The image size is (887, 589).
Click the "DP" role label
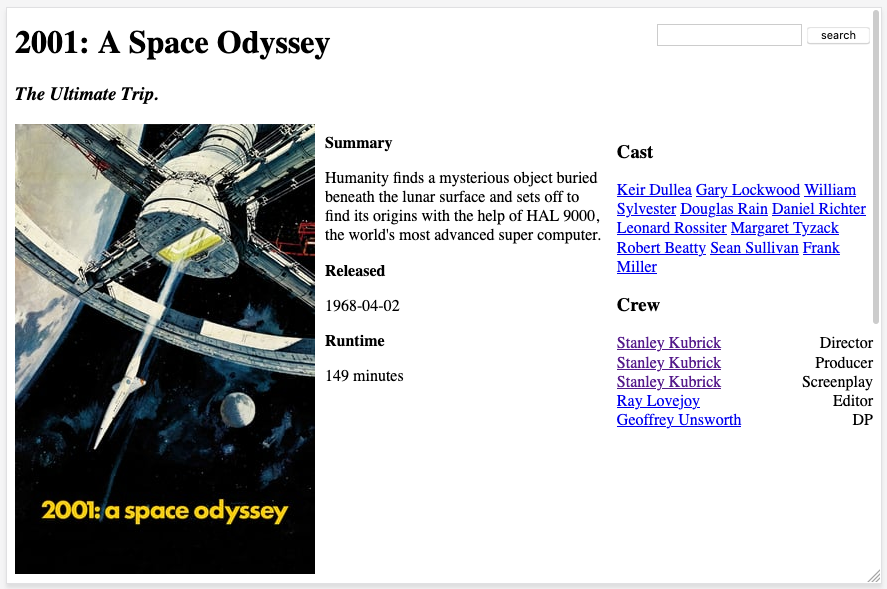pos(862,420)
